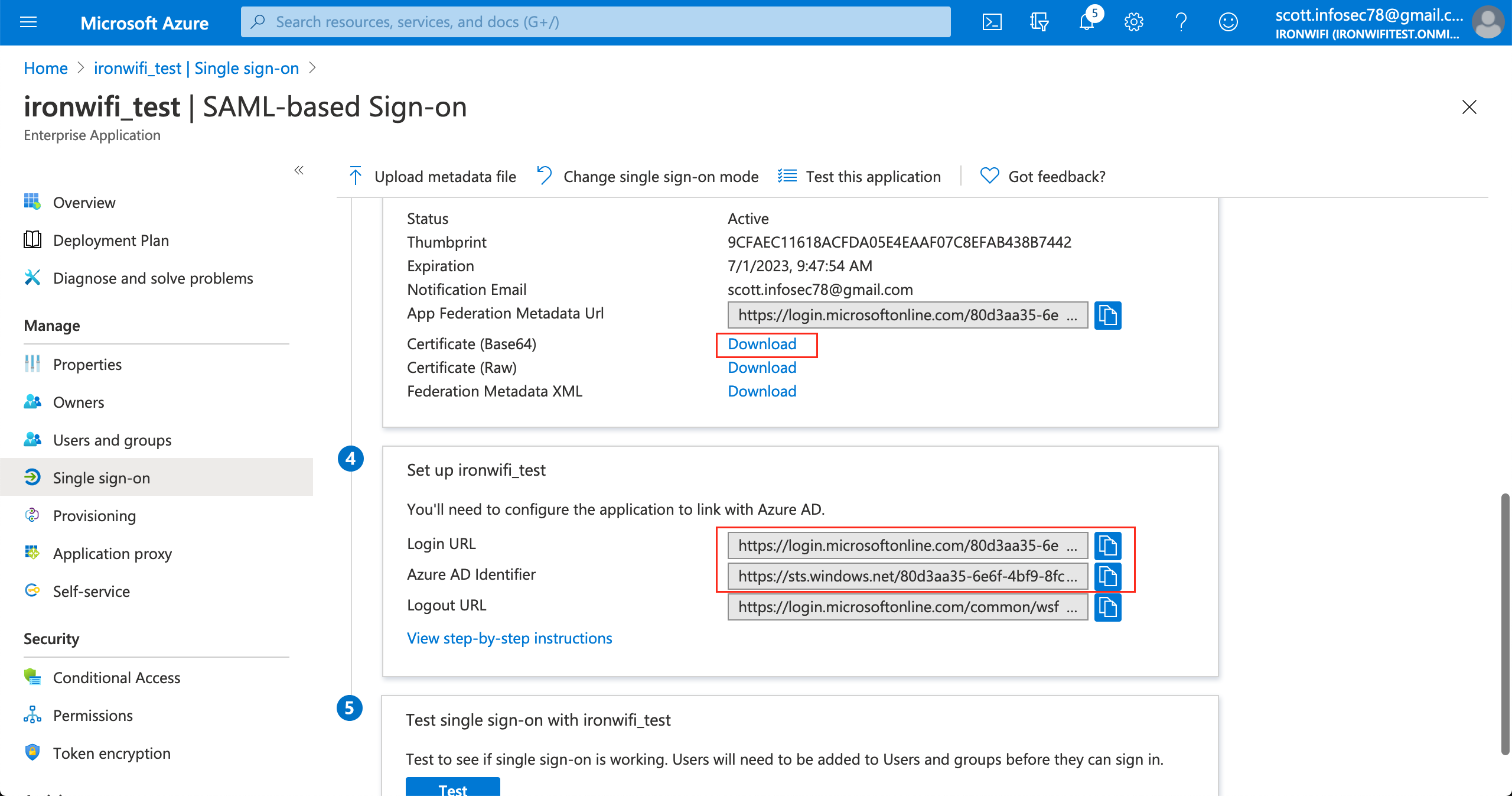
Task: Send feedback via the smiley icon
Action: pyautogui.click(x=1228, y=22)
